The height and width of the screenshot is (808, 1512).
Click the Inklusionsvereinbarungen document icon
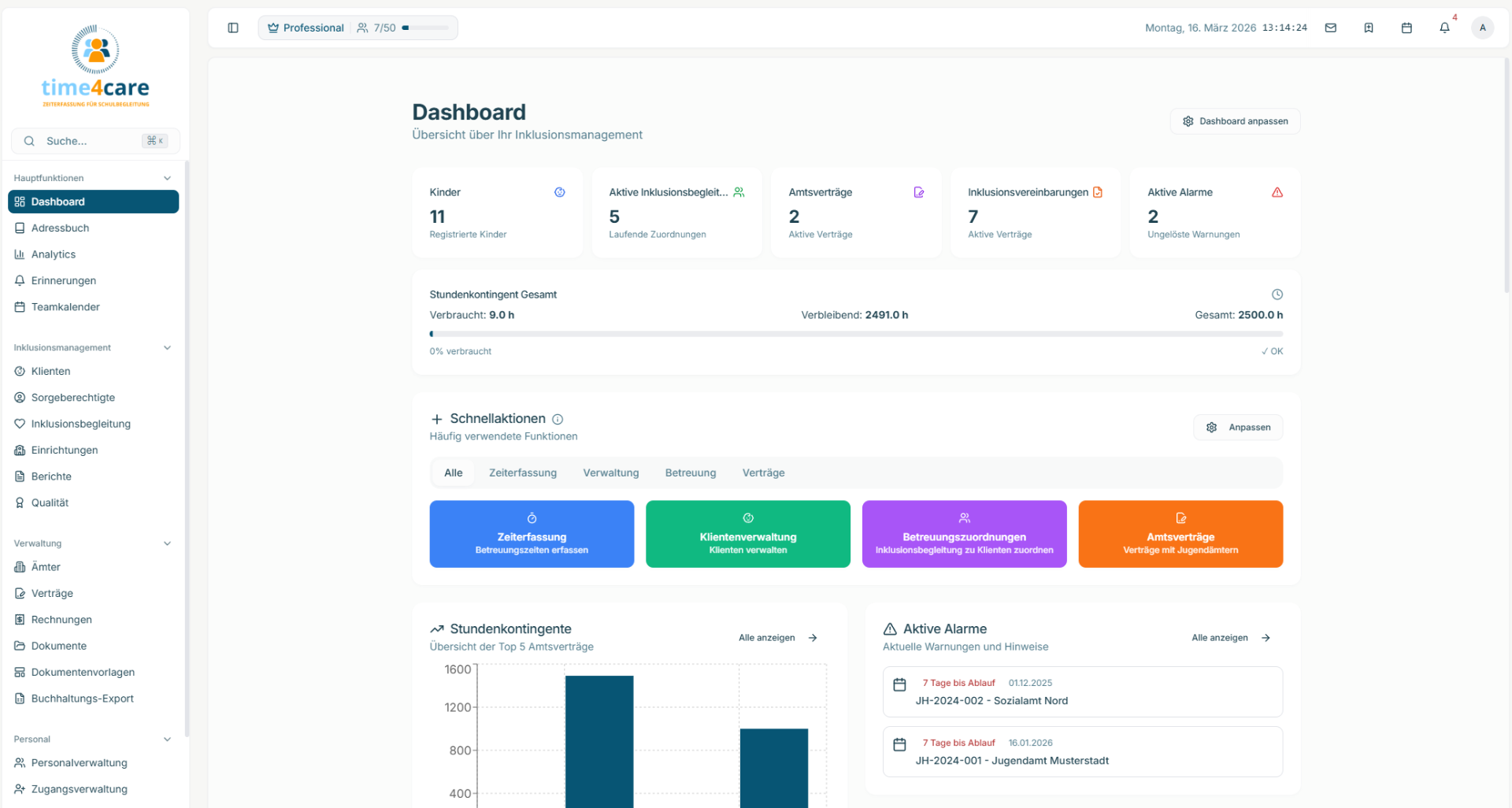(x=1098, y=192)
